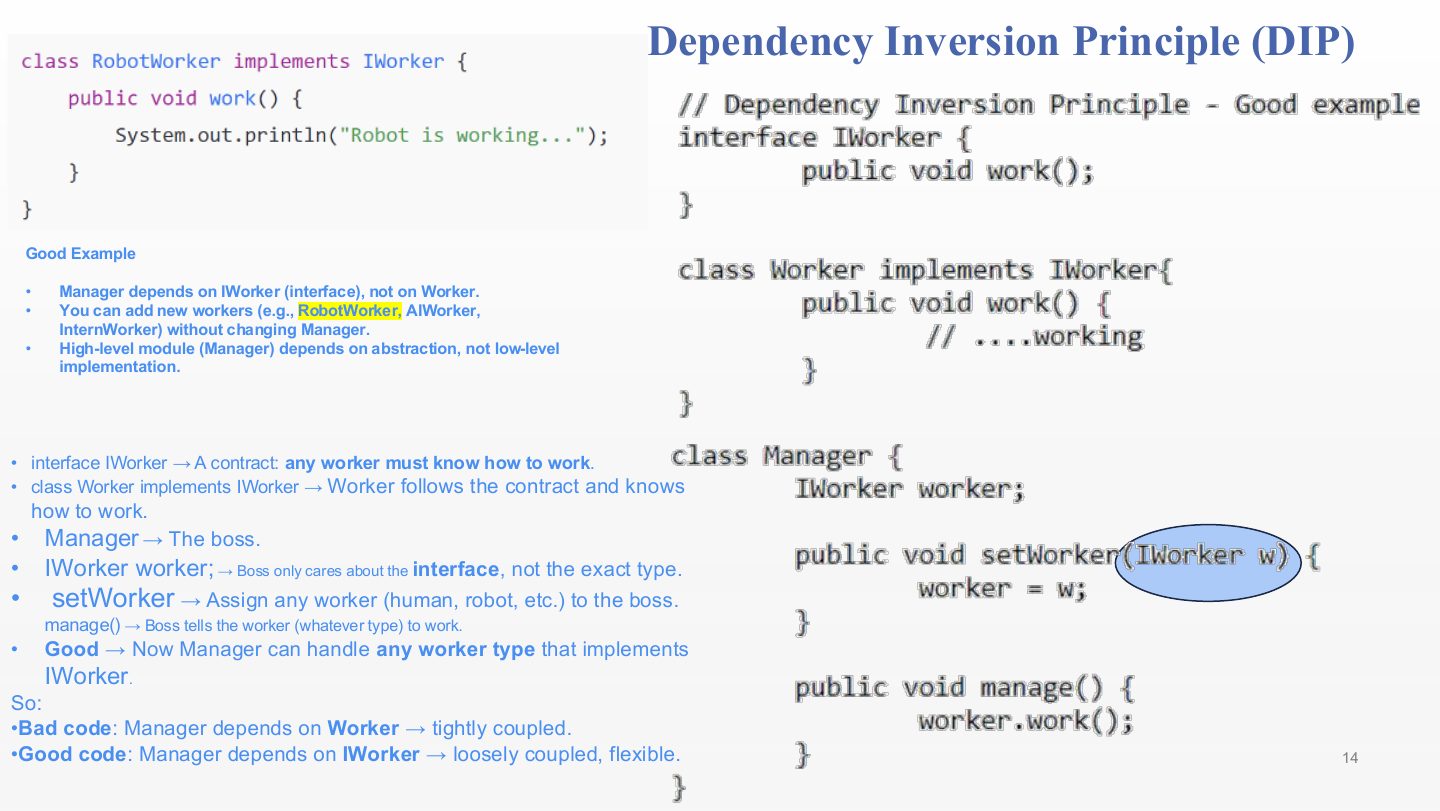The height and width of the screenshot is (811, 1440).
Task: Click the "public void manage() {" line
Action: (964, 688)
